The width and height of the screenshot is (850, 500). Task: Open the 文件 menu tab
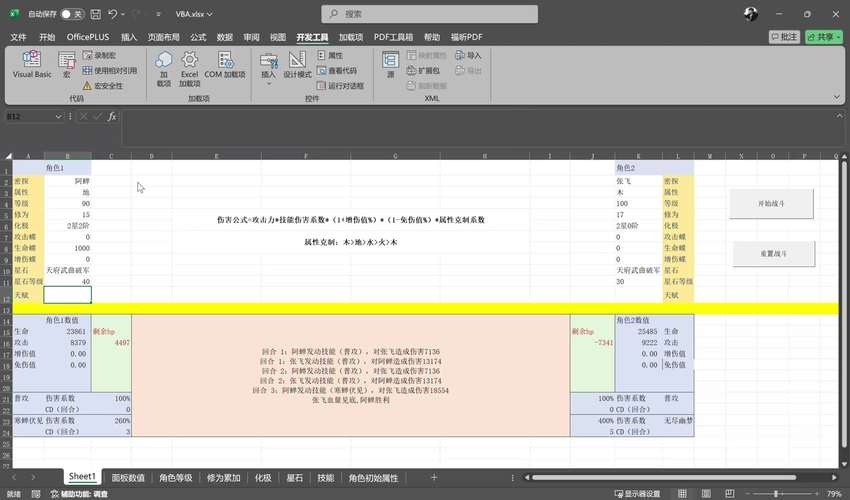coord(18,37)
